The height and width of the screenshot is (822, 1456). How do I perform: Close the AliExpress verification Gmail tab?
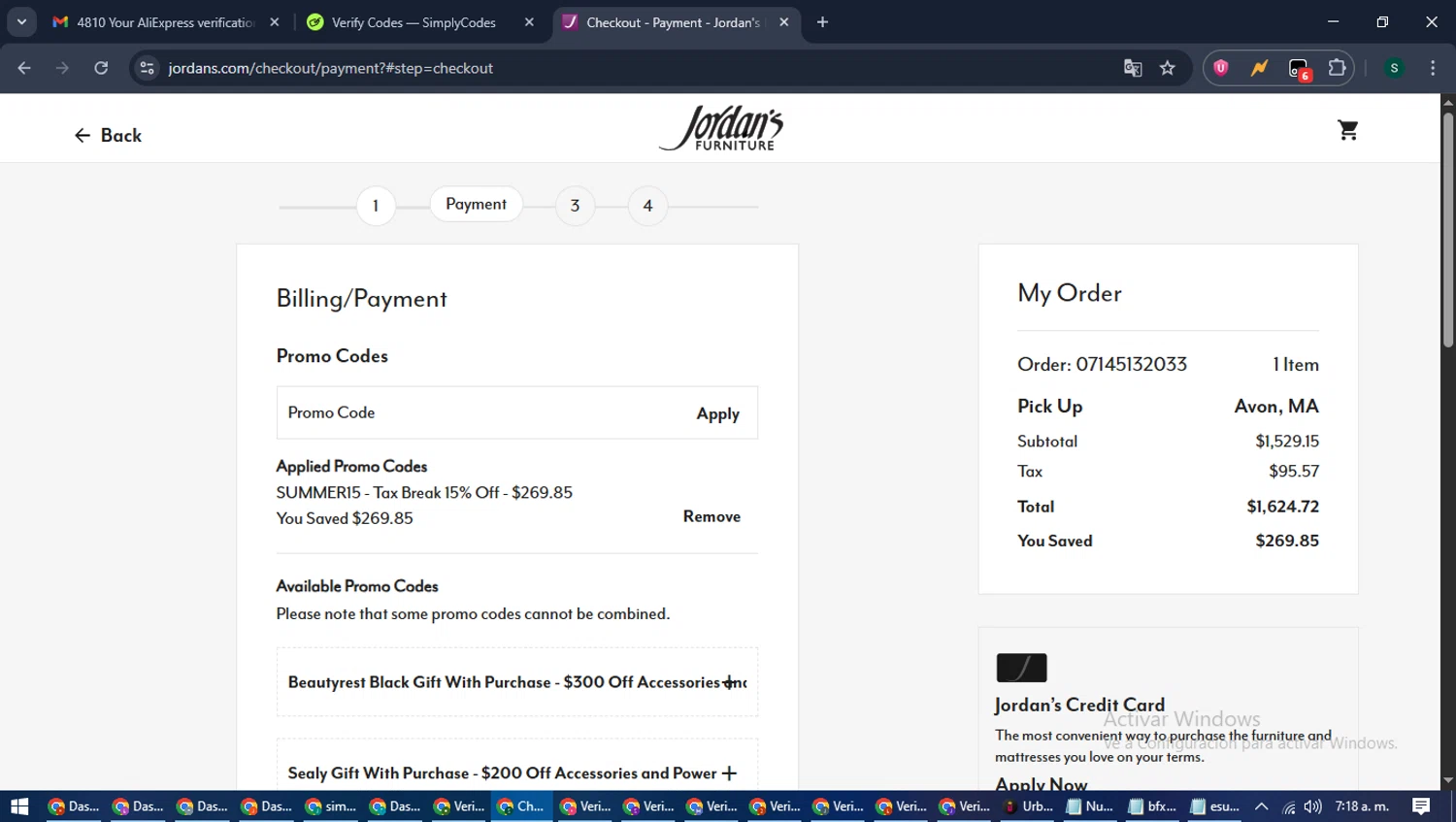pyautogui.click(x=275, y=22)
